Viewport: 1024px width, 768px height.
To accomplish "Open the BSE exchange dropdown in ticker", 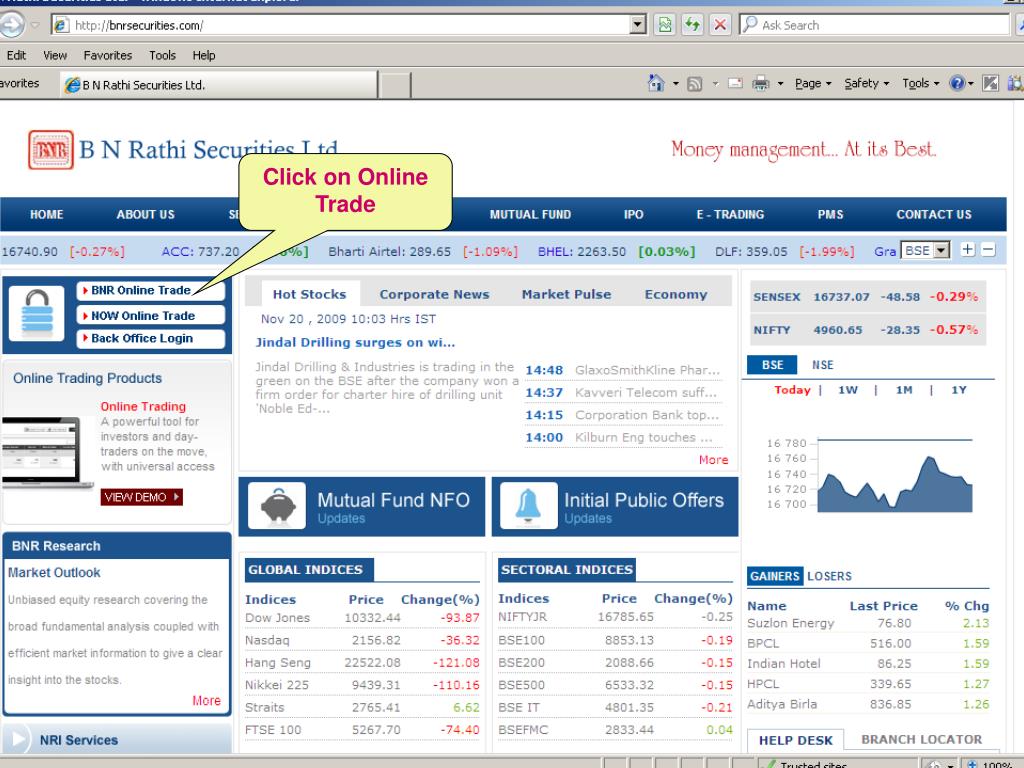I will (x=925, y=250).
